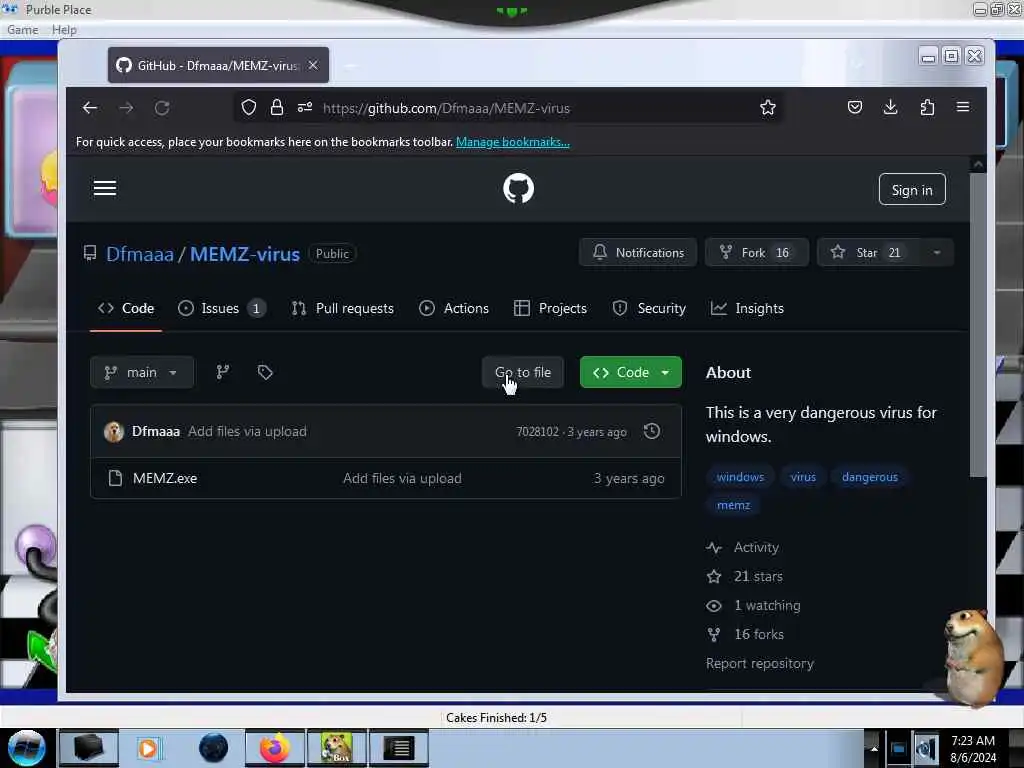This screenshot has width=1024, height=768.
Task: Open the Insights tab
Action: 747,308
